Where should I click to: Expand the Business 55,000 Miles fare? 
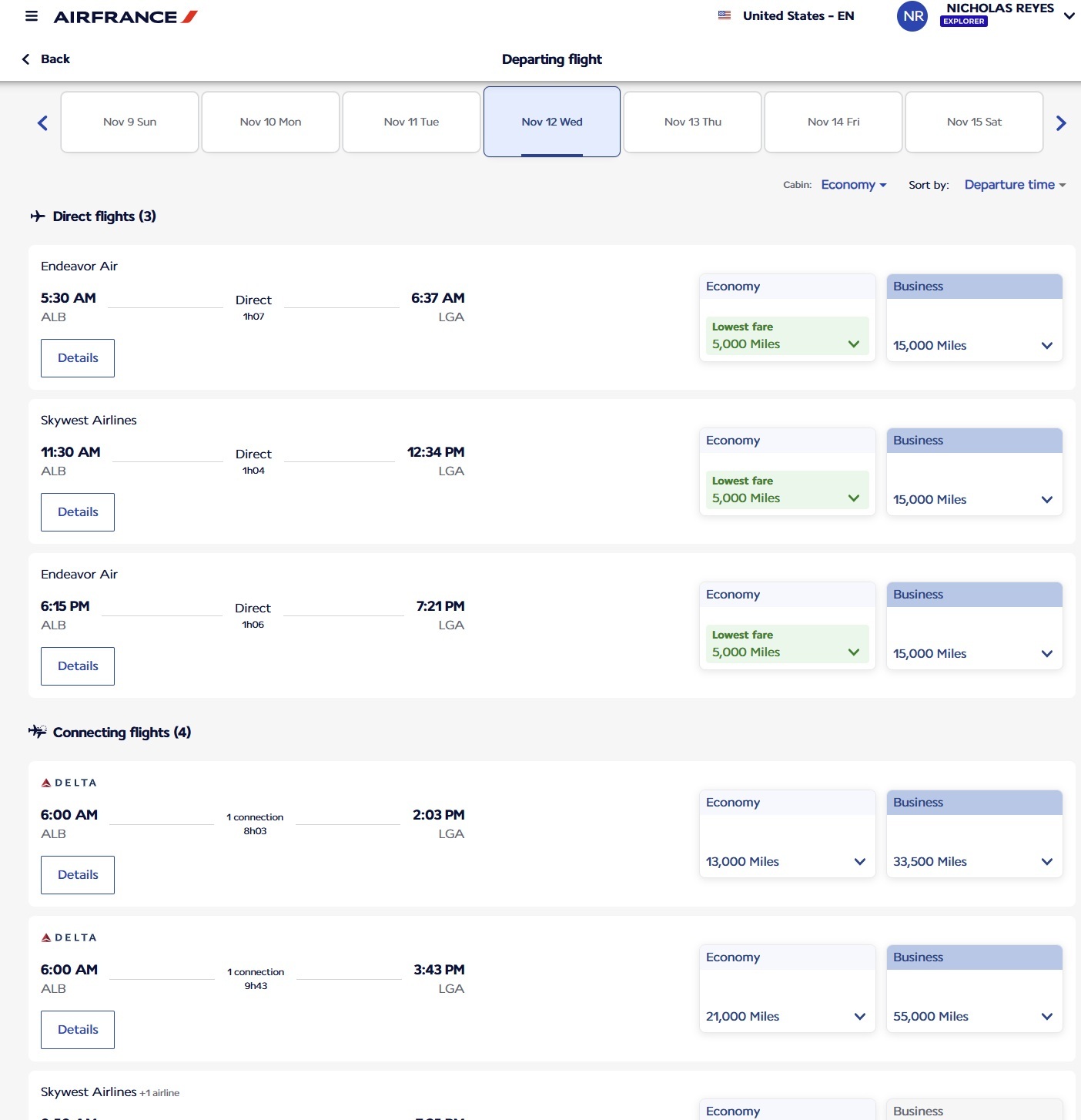pos(974,1016)
